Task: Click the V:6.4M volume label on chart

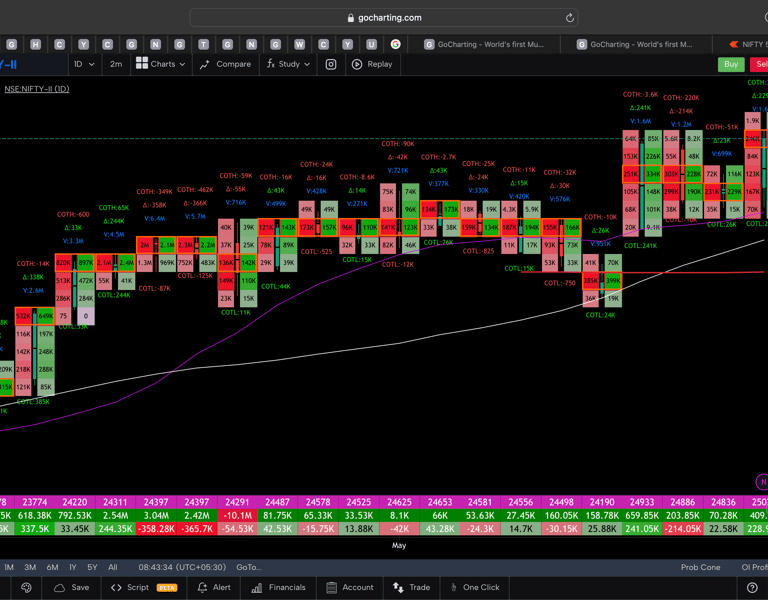Action: pyautogui.click(x=155, y=218)
